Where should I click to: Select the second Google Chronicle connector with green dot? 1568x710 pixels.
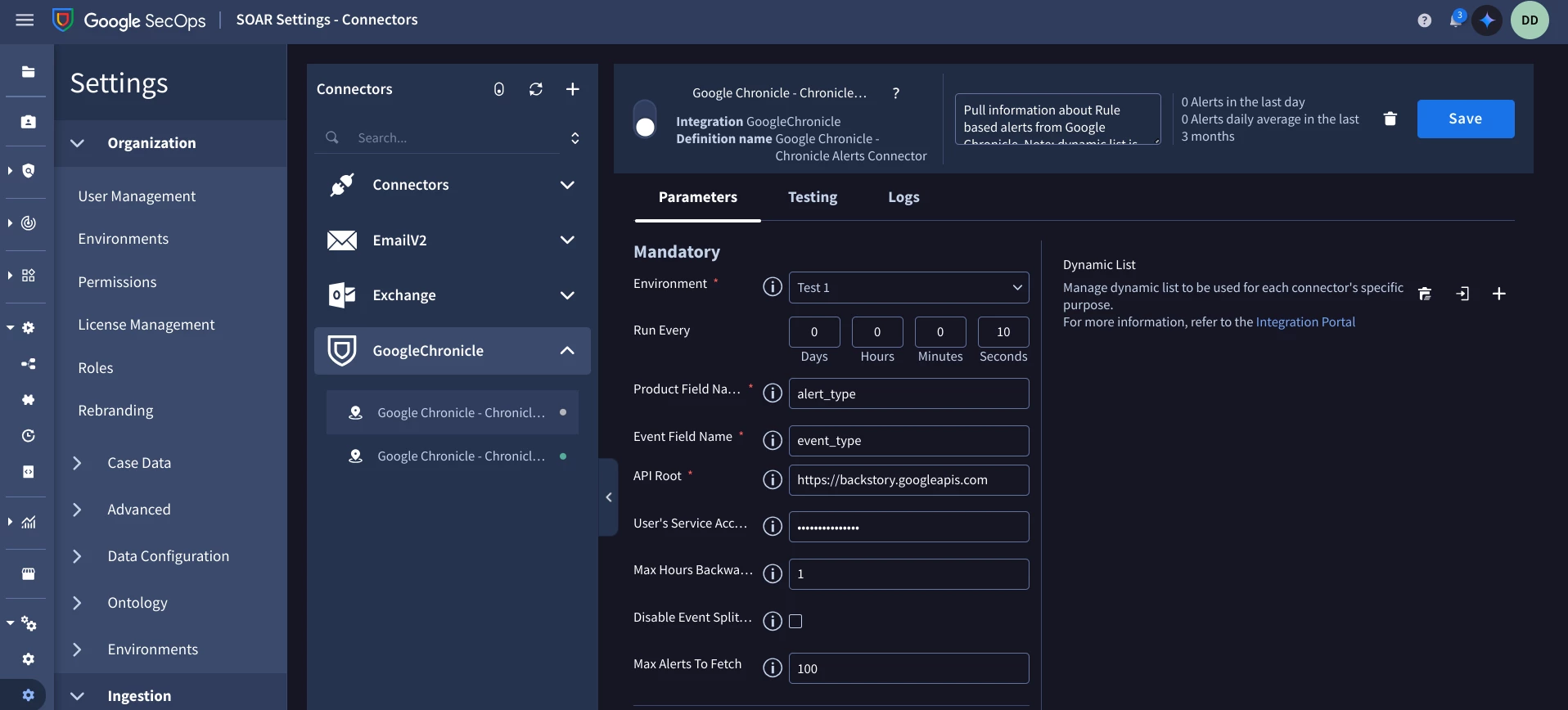[453, 456]
